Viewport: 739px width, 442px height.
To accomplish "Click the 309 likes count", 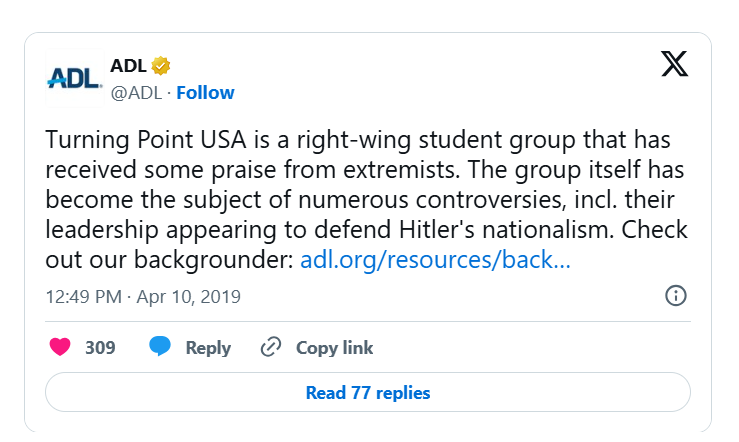I will [100, 348].
